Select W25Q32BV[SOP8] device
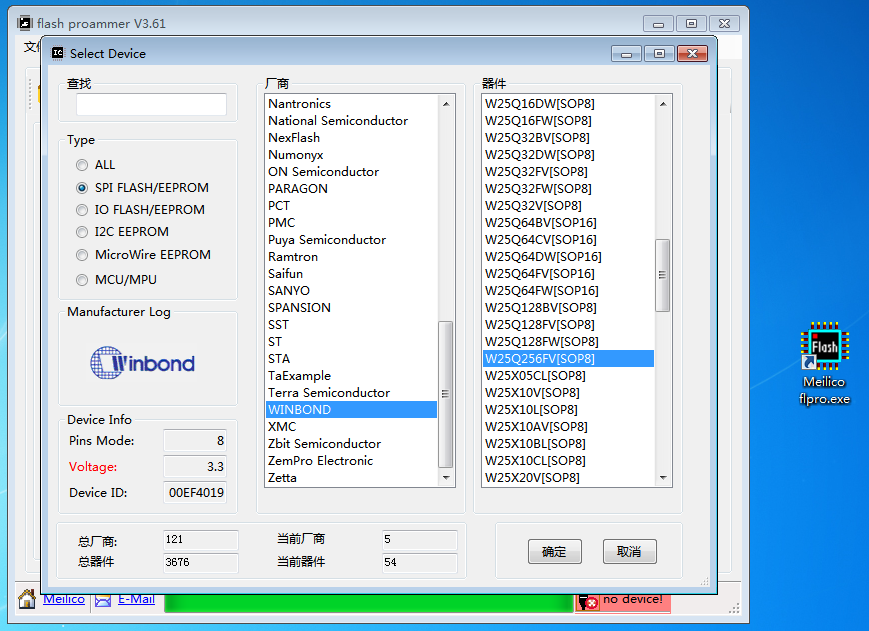Viewport: 869px width, 631px height. click(x=569, y=137)
